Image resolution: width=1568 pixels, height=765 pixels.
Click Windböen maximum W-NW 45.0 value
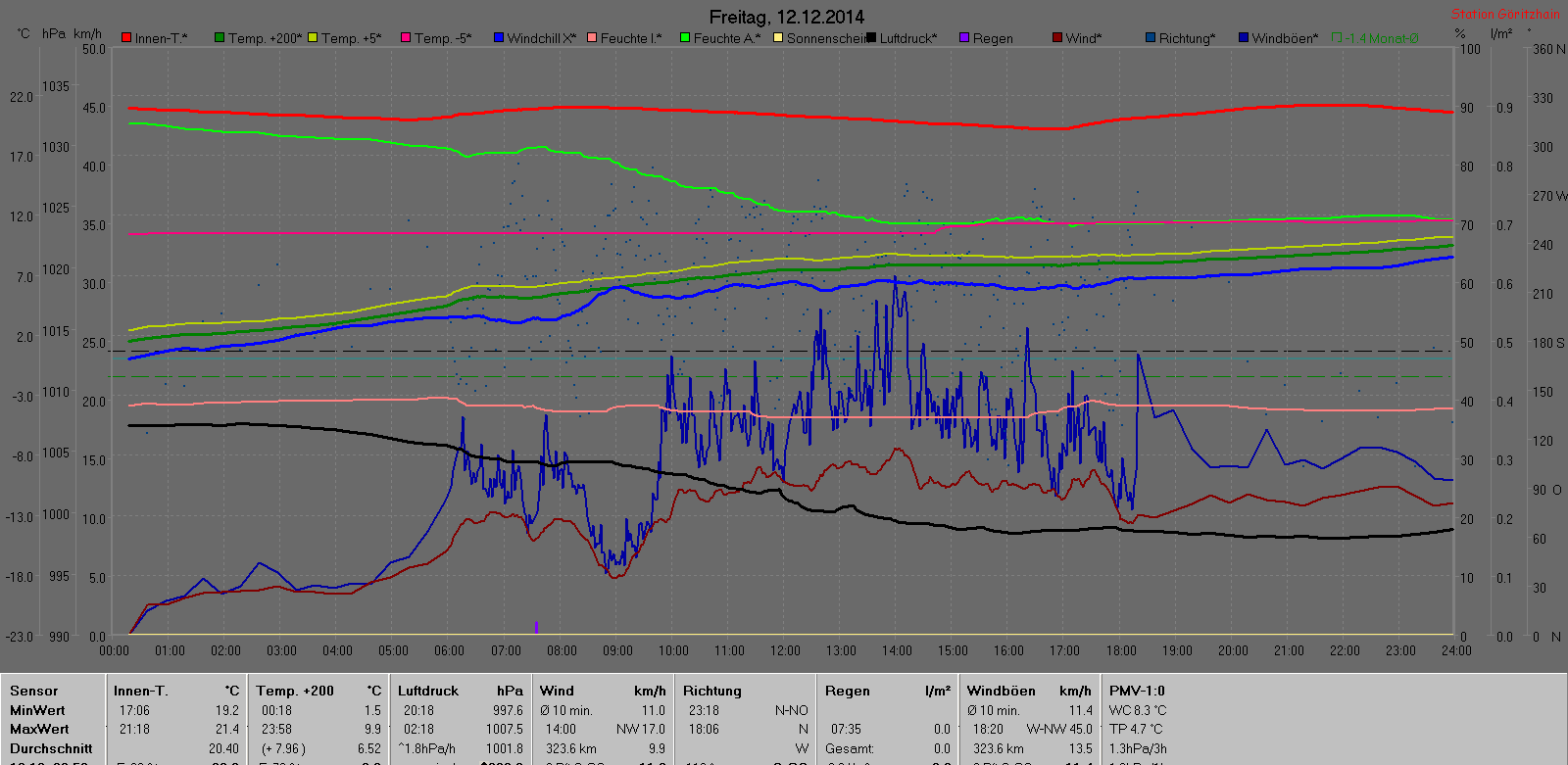[1059, 729]
